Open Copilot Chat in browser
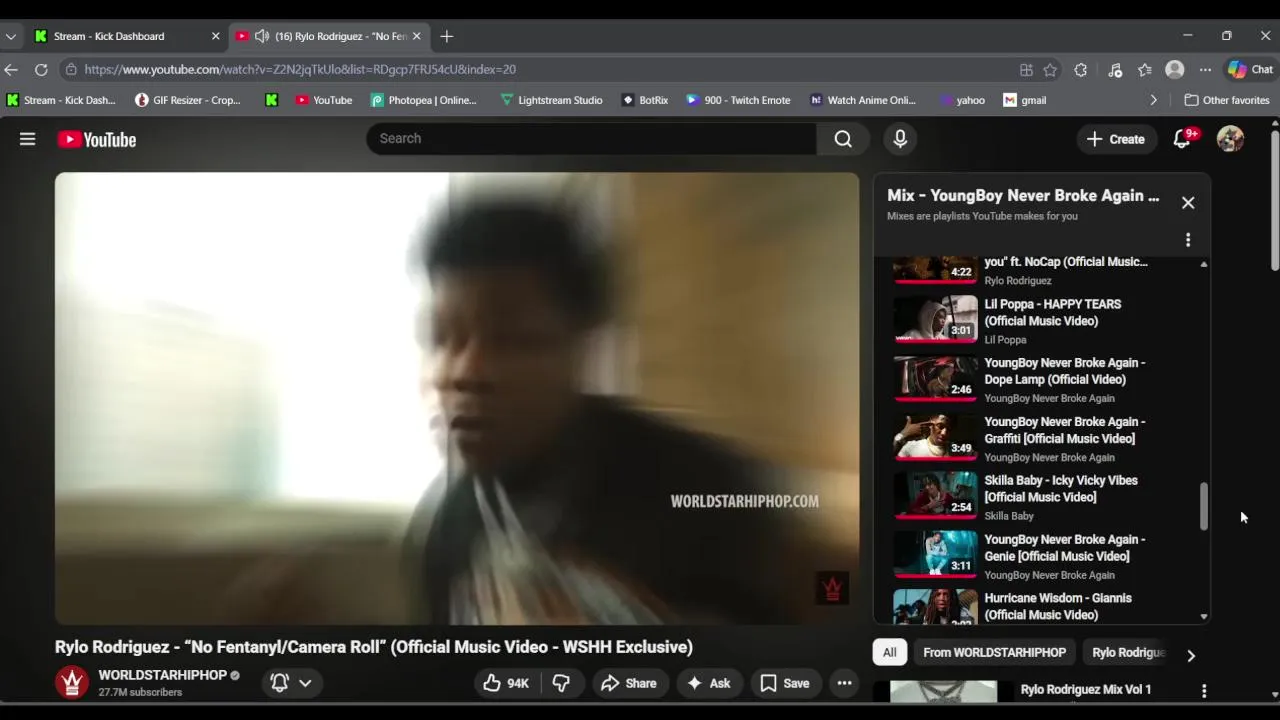Screen dimensions: 1280x720 tap(1250, 70)
